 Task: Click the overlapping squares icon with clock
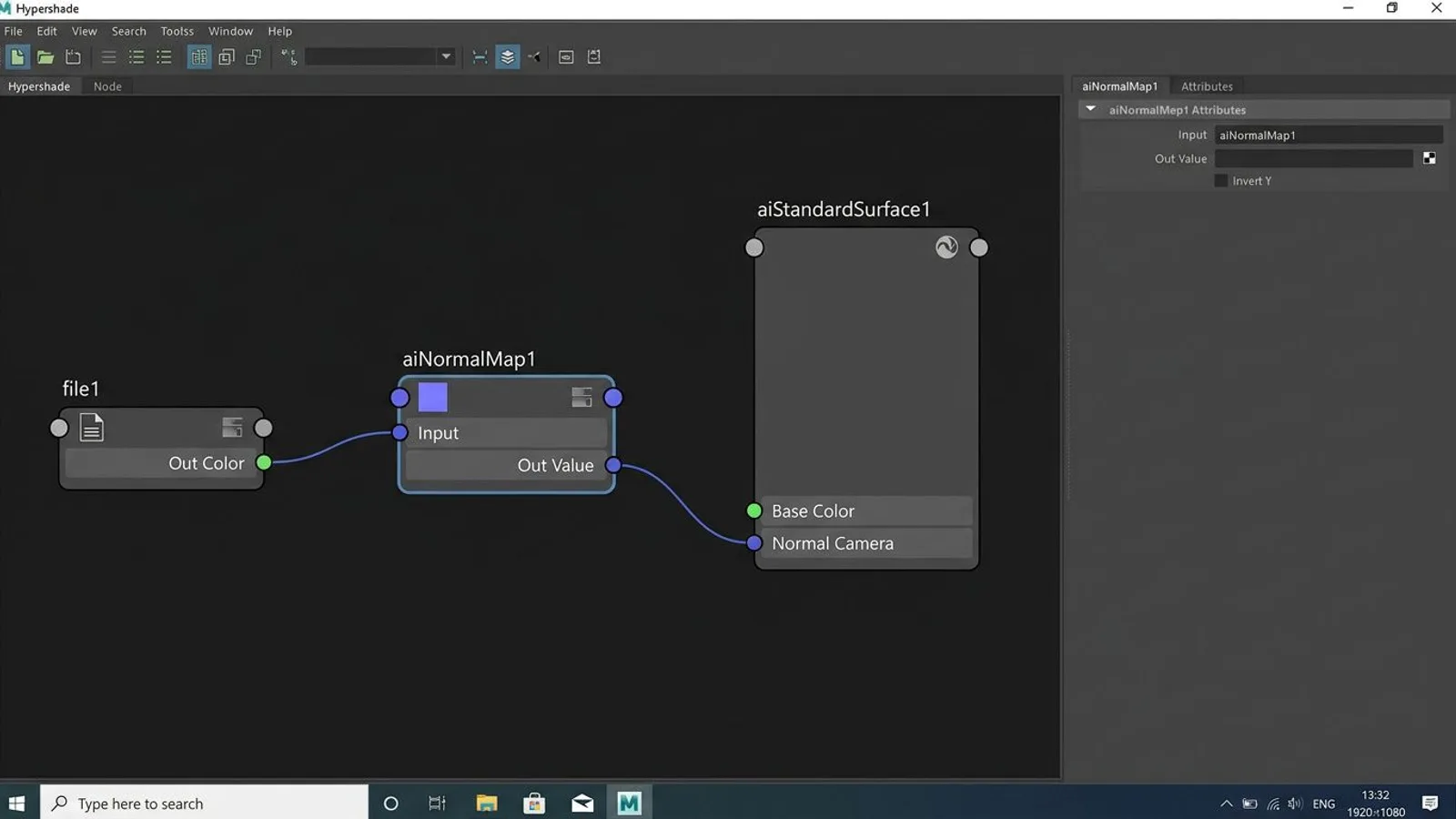(x=227, y=57)
